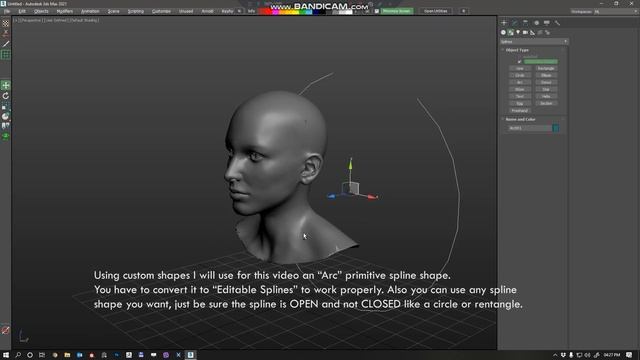Click the Donut spline button

click(546, 82)
